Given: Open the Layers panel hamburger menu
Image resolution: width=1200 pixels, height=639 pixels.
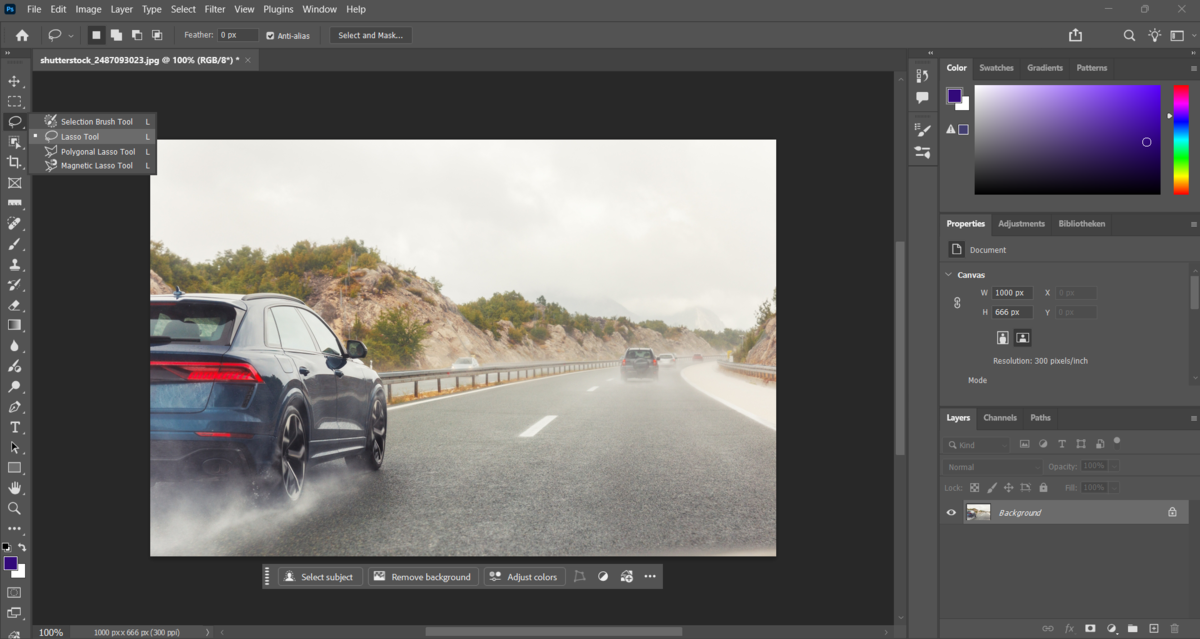Looking at the screenshot, I should pyautogui.click(x=1193, y=418).
